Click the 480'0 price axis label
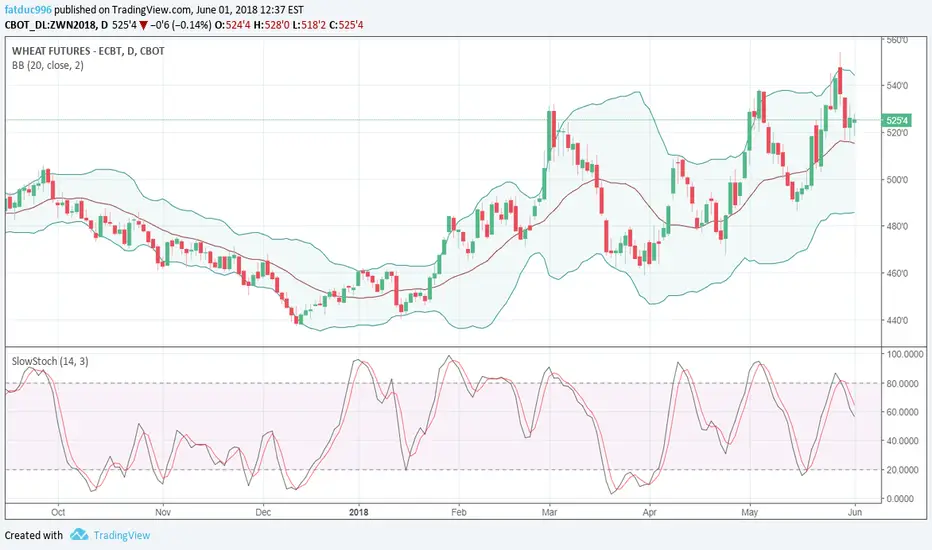Image resolution: width=932 pixels, height=550 pixels. tap(897, 227)
